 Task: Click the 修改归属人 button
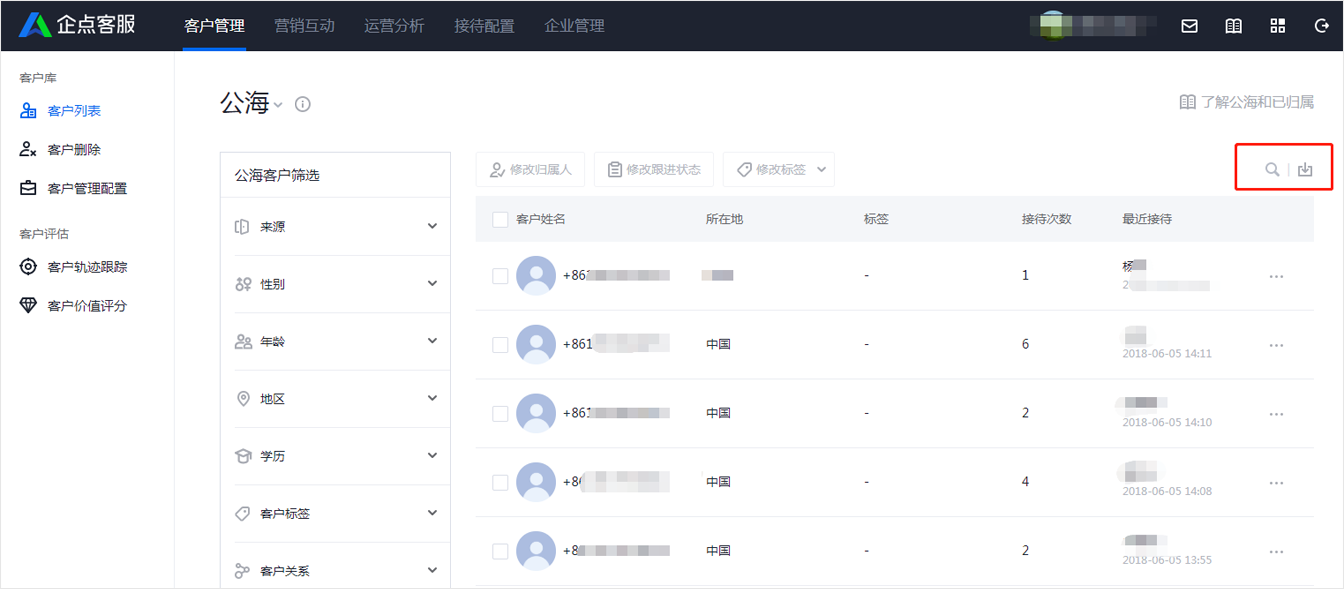[530, 170]
